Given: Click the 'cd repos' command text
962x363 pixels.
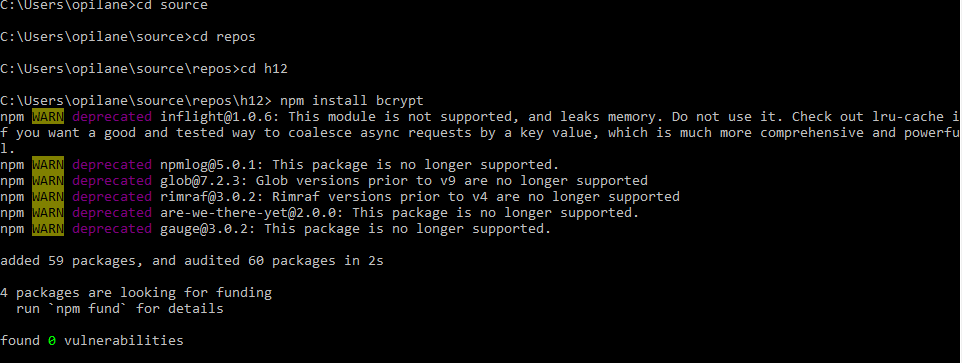Looking at the screenshot, I should 224,37.
